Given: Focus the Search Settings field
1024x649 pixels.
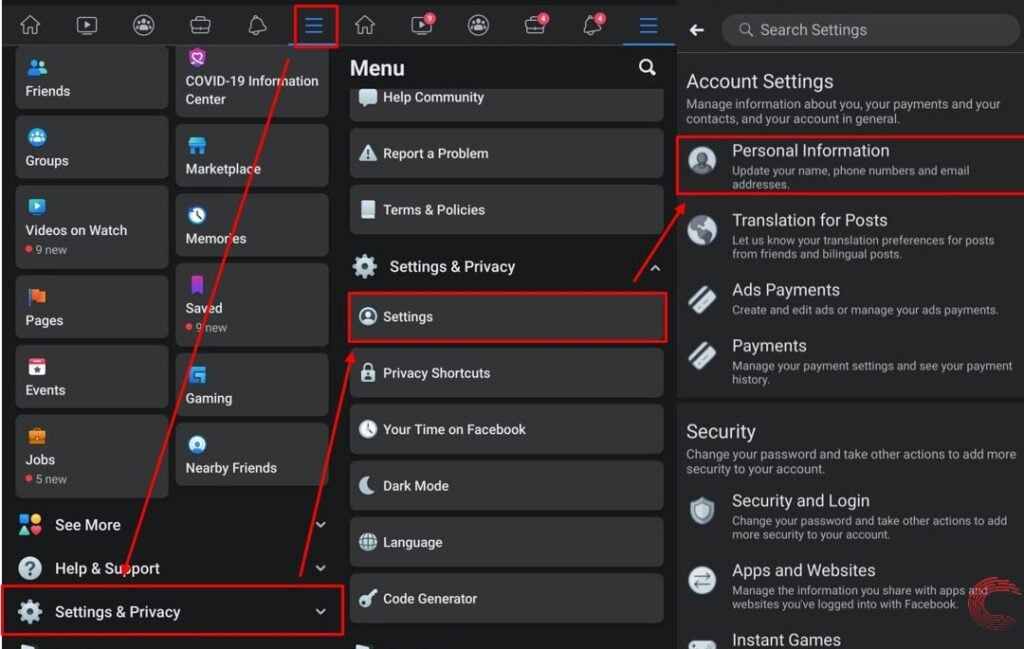Looking at the screenshot, I should coord(869,30).
